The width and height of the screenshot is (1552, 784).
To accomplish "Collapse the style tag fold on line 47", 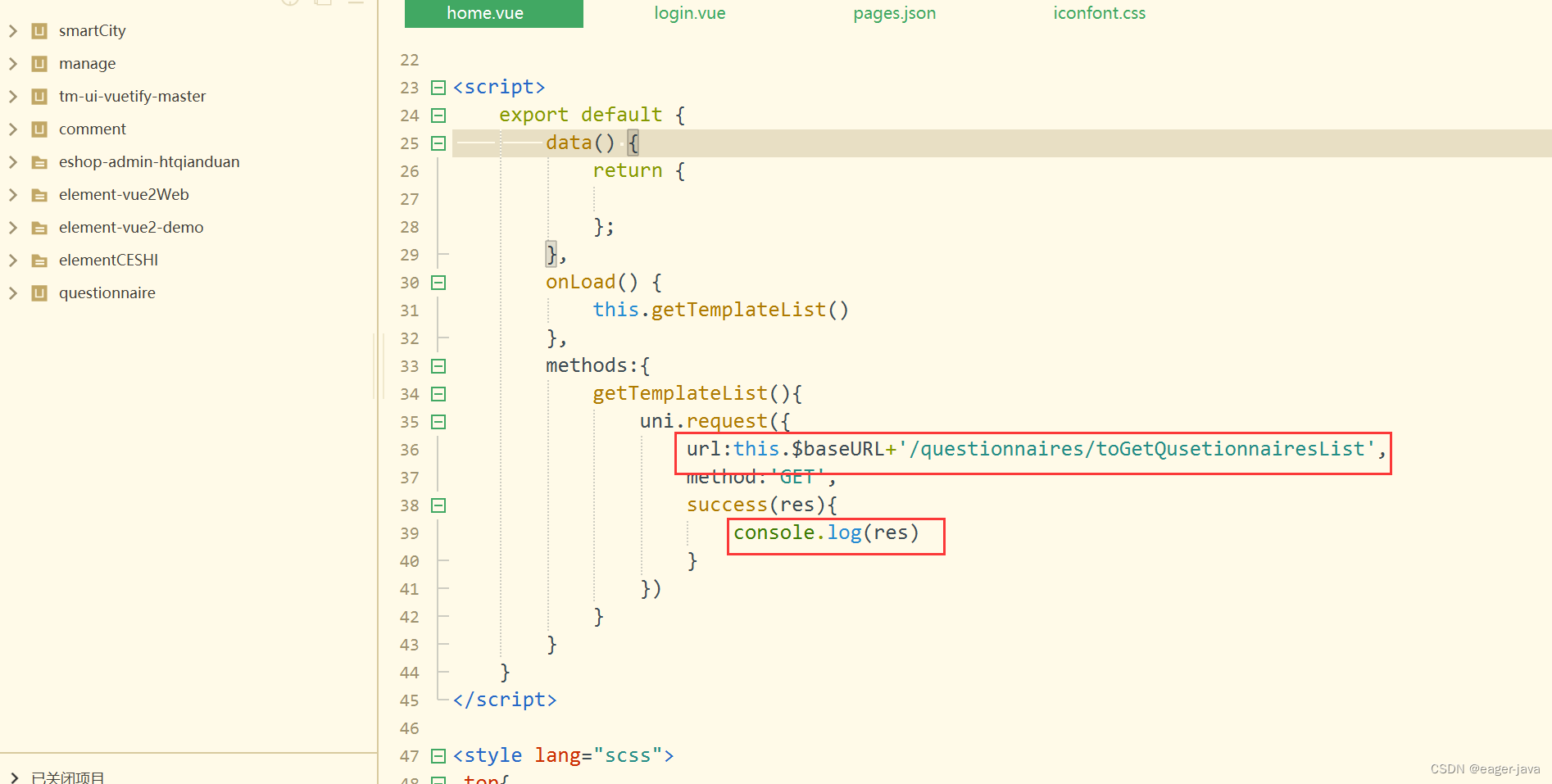I will point(438,756).
